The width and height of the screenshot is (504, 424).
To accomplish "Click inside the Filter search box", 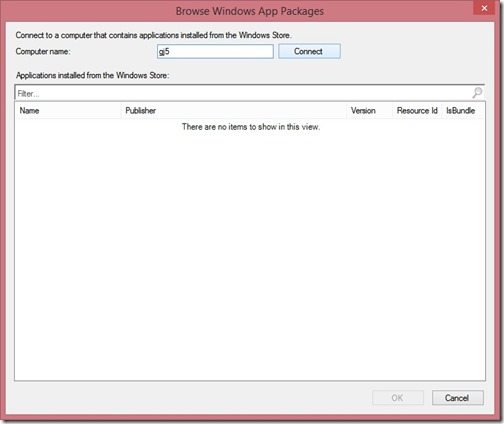I will (243, 93).
